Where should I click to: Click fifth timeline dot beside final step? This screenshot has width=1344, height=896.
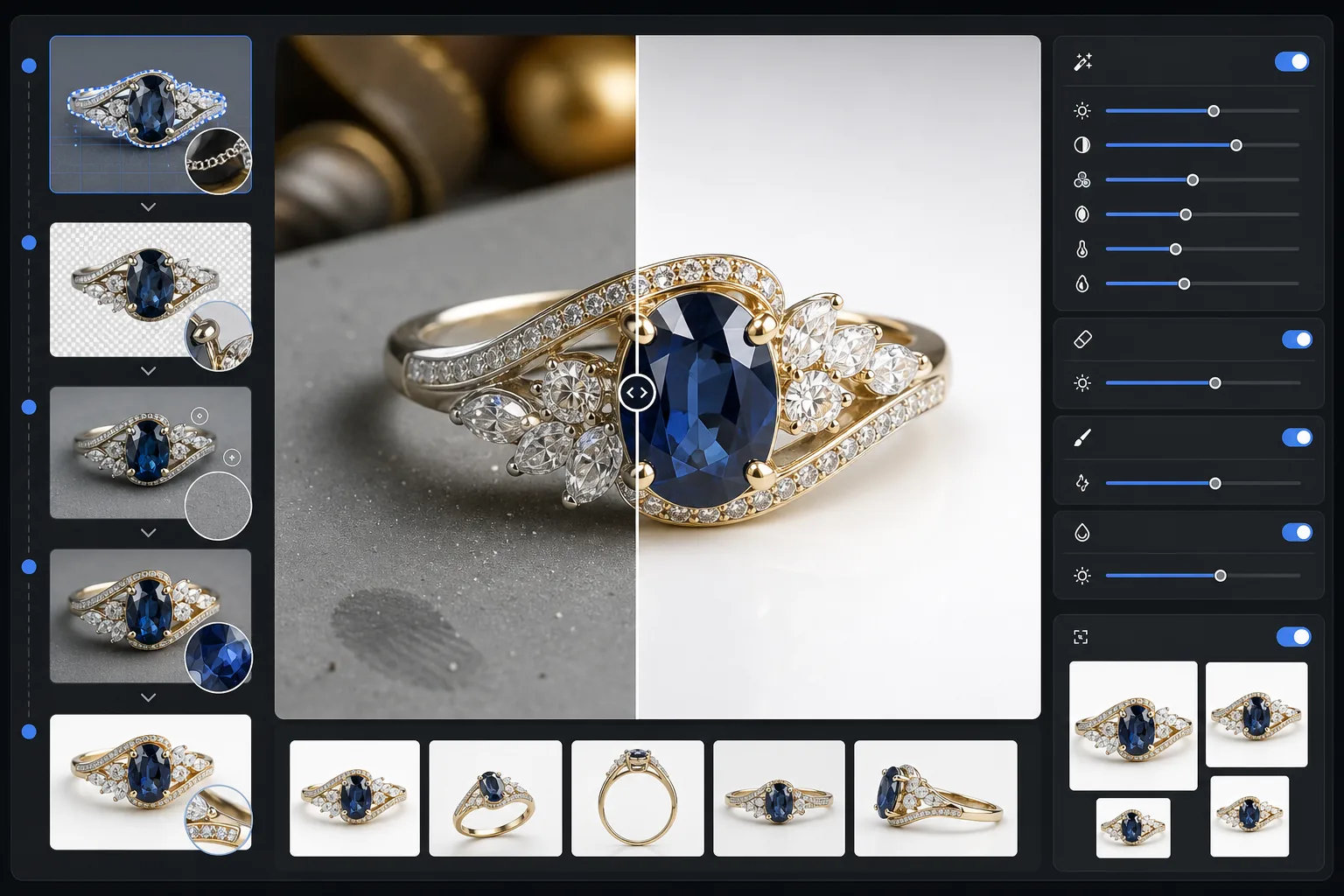click(29, 731)
